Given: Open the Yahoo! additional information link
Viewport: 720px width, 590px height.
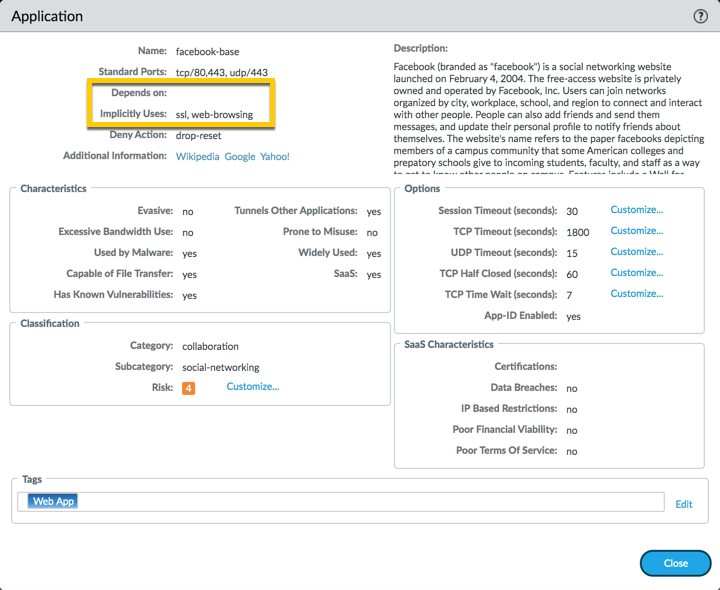Looking at the screenshot, I should click(275, 157).
